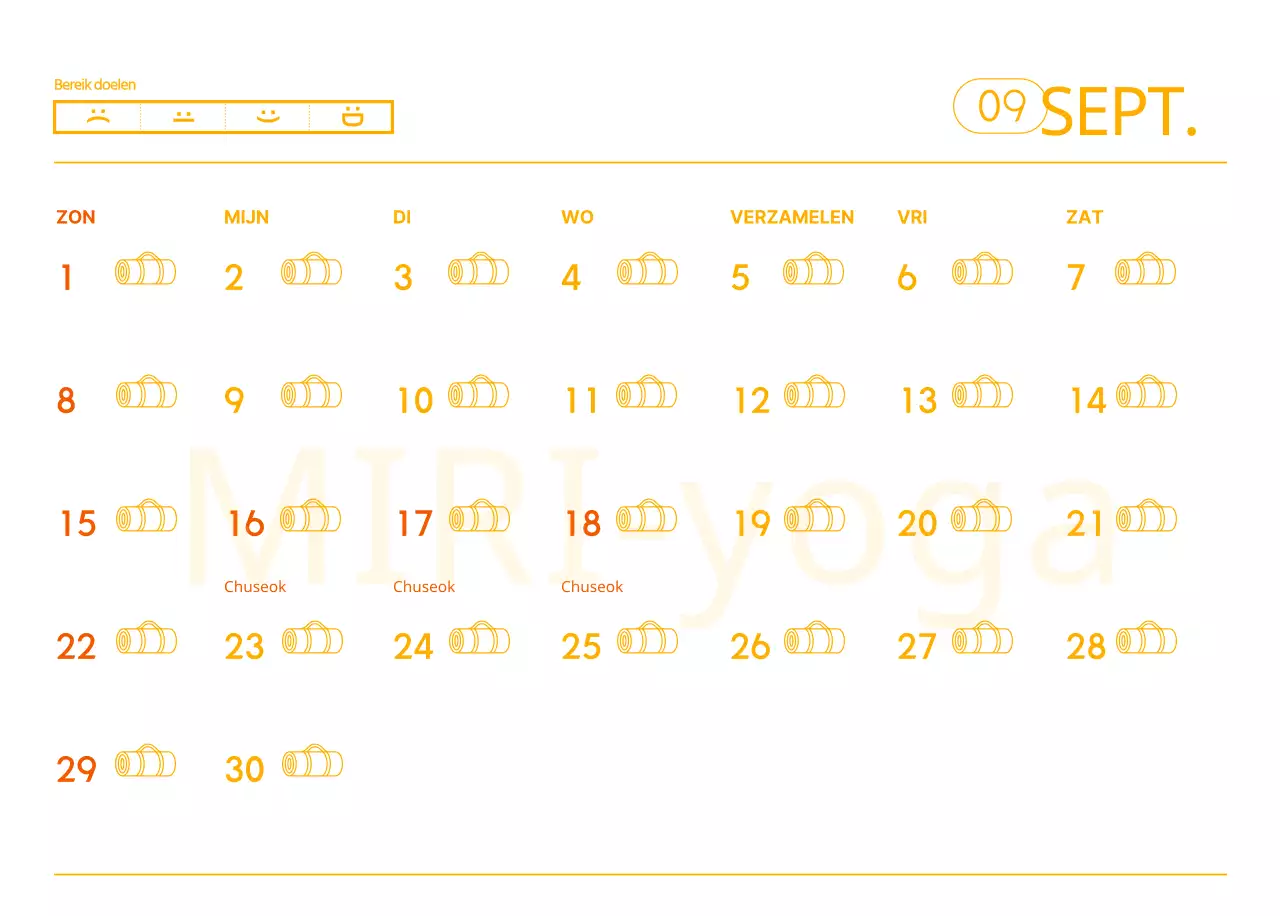Pick the smiling face mood icon
1280x916 pixels.
point(267,116)
